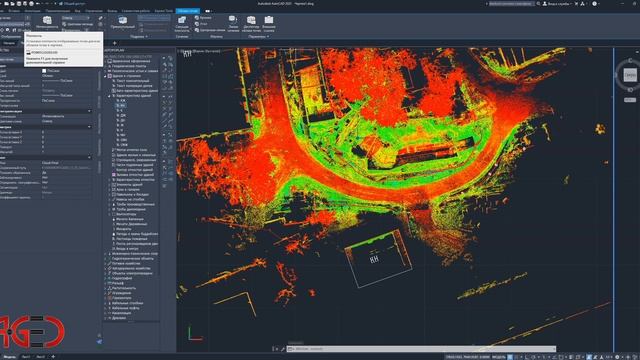Open 'Диспетчер облака точек' point cloud manager
This screenshot has width=640, height=360.
pyautogui.click(x=251, y=24)
